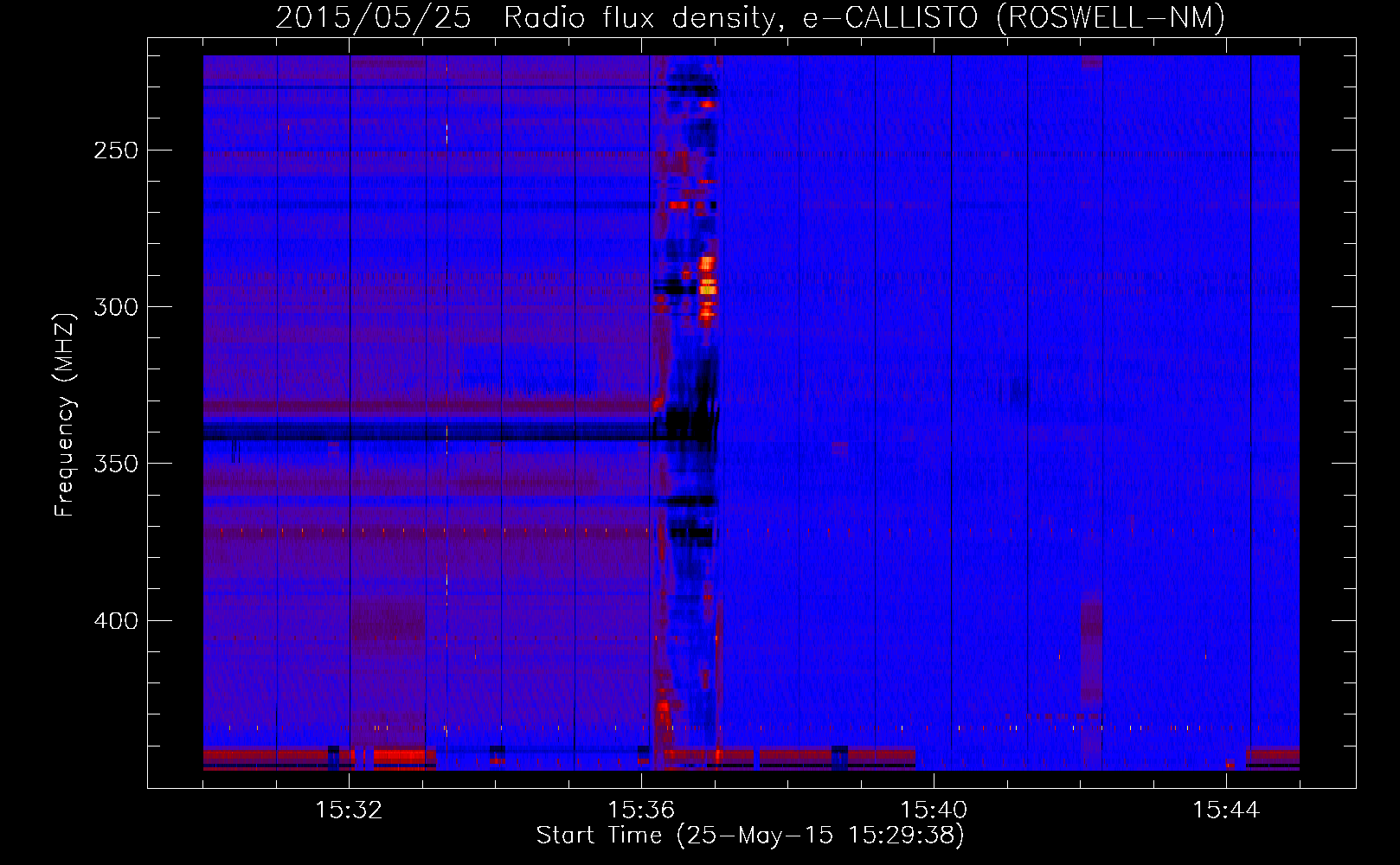
Task: Click the "Start Time (25-May-15 15:29:38)" label
Action: click(x=750, y=836)
